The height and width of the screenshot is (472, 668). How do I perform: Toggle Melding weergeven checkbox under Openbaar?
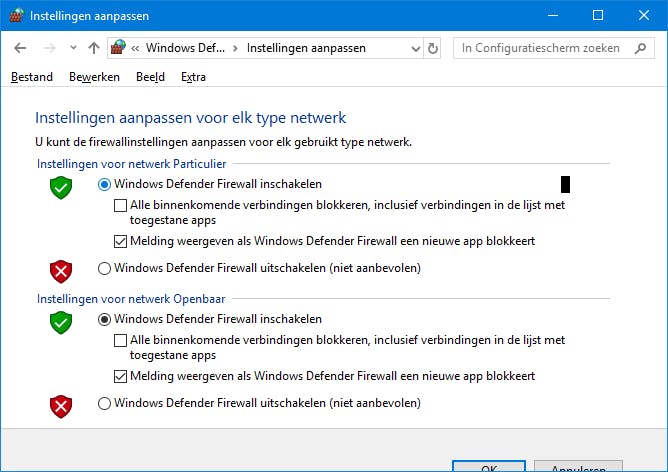[x=121, y=377]
